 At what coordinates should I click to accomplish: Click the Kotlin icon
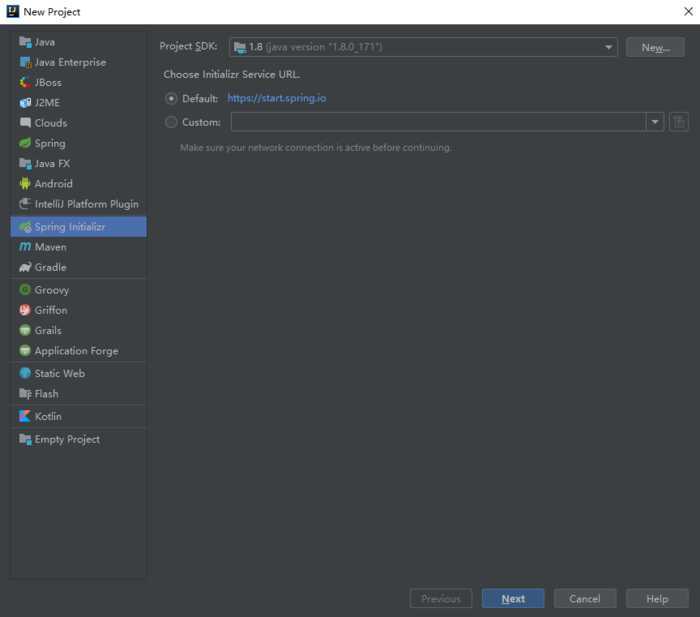click(25, 416)
